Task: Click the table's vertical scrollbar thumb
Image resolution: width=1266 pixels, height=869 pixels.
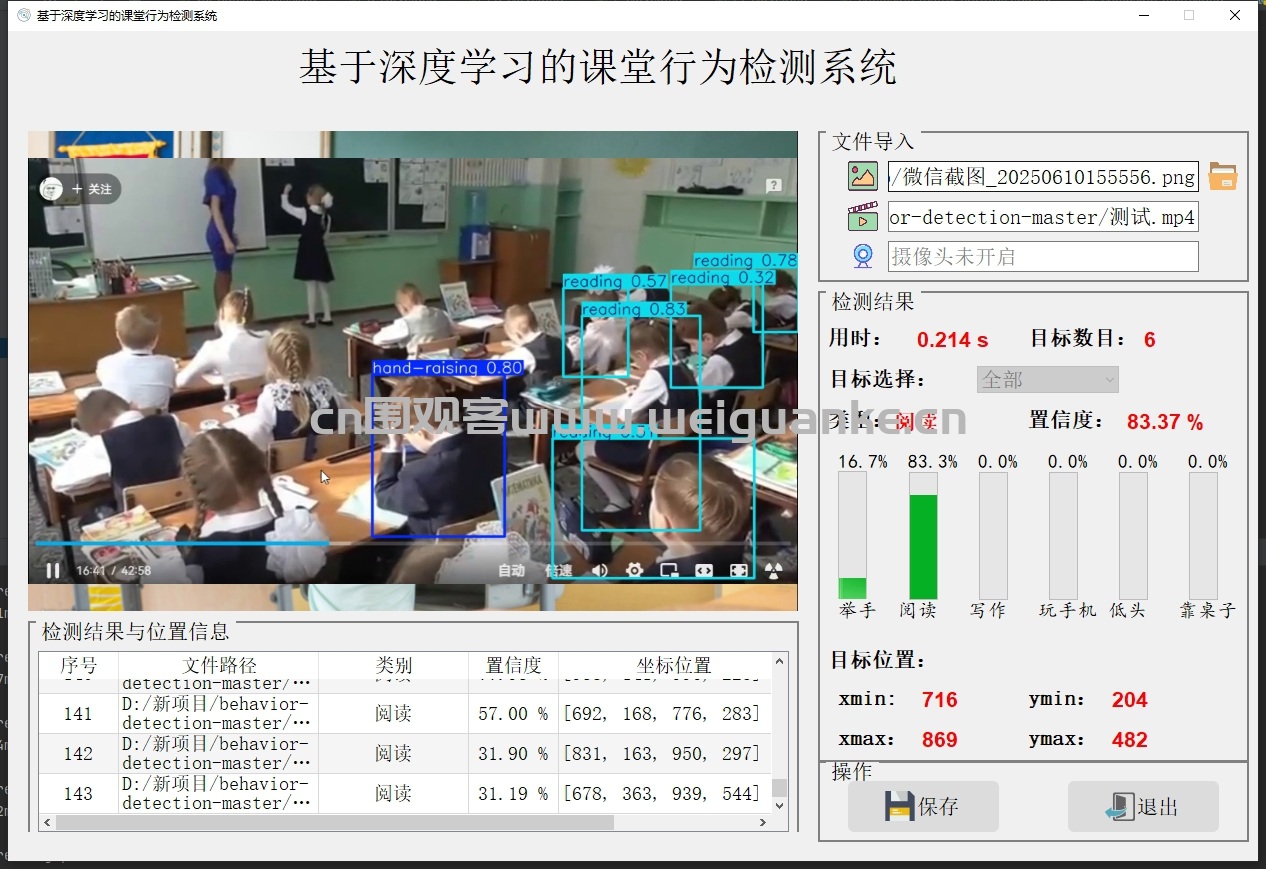Action: 780,788
